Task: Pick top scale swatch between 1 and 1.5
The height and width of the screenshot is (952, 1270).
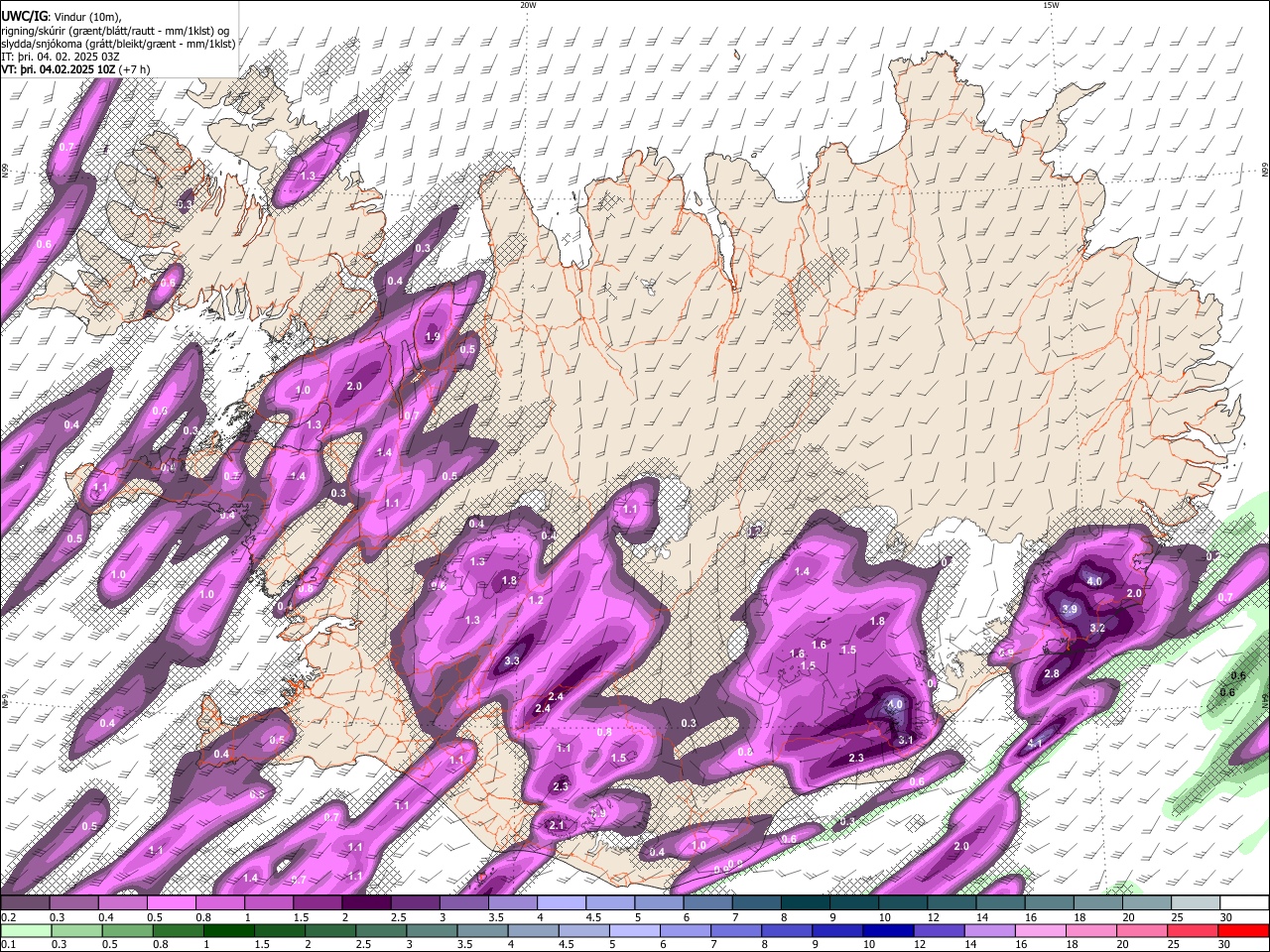Action: pyautogui.click(x=269, y=902)
